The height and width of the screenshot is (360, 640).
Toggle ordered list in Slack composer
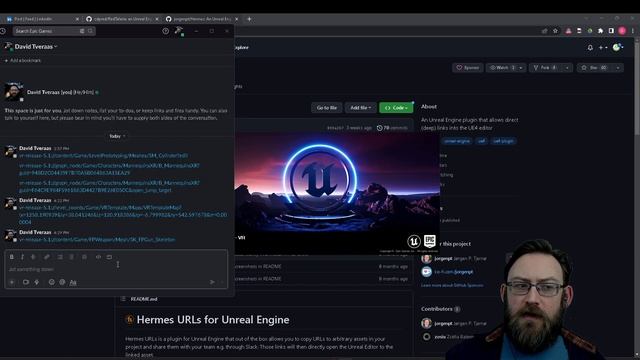[60, 257]
